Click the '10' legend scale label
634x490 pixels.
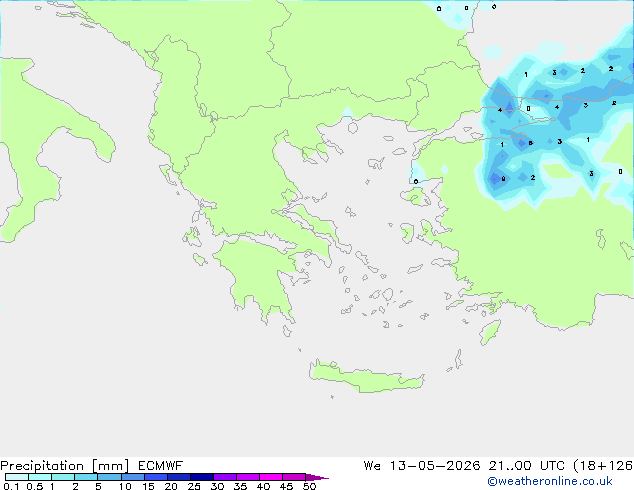coord(125,486)
